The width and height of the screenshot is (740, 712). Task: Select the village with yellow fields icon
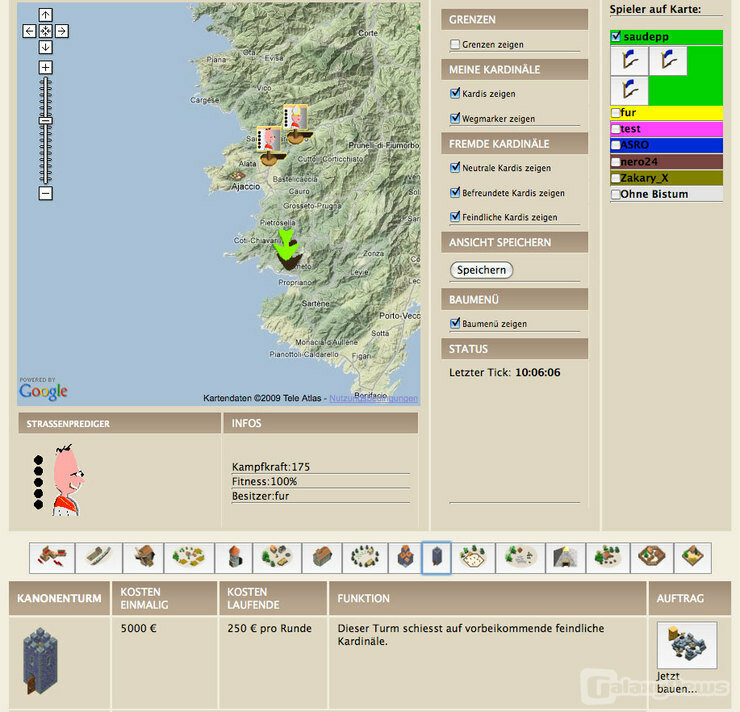pos(189,558)
